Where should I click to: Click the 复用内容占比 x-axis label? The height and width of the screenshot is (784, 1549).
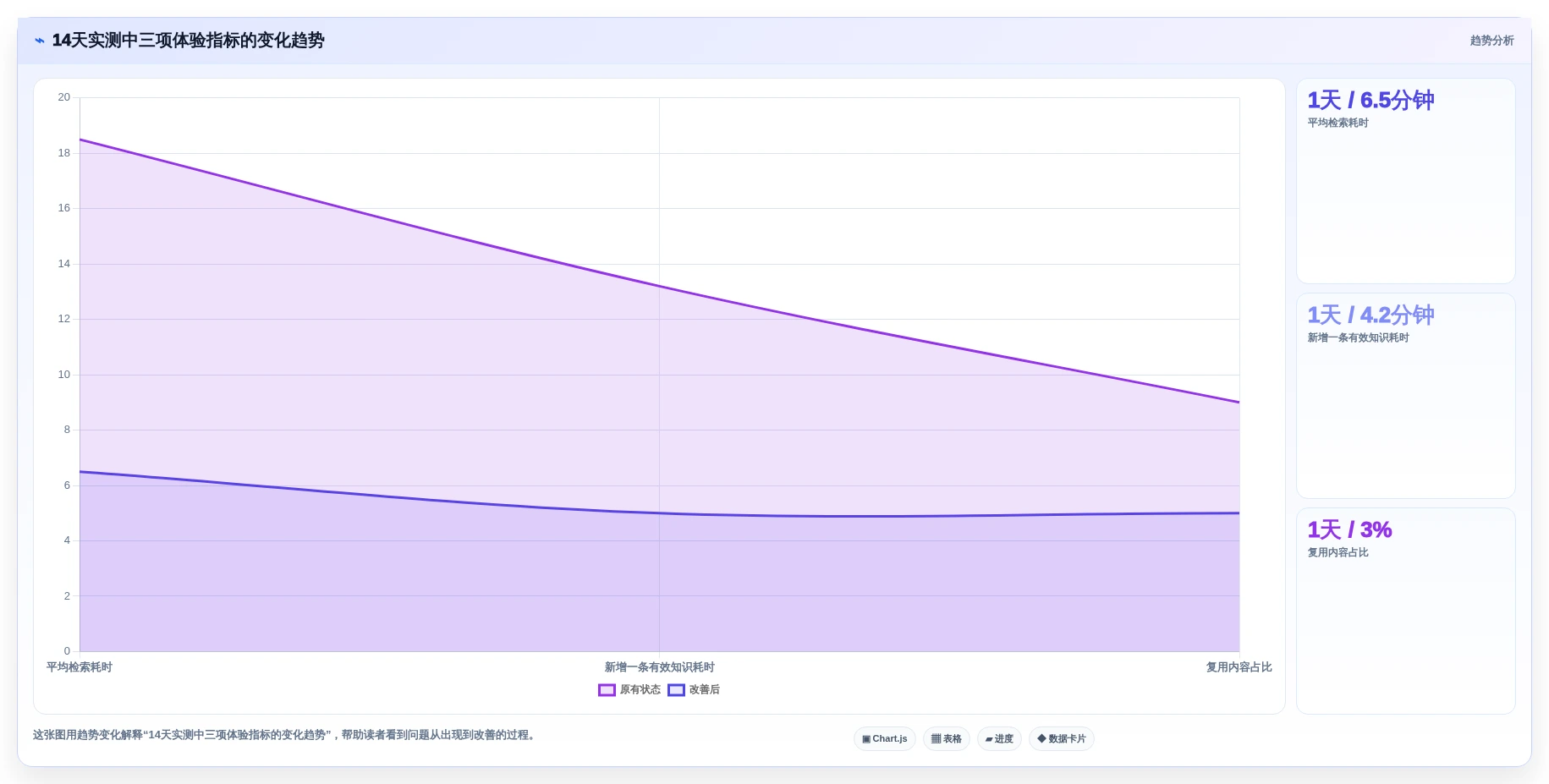1239,667
